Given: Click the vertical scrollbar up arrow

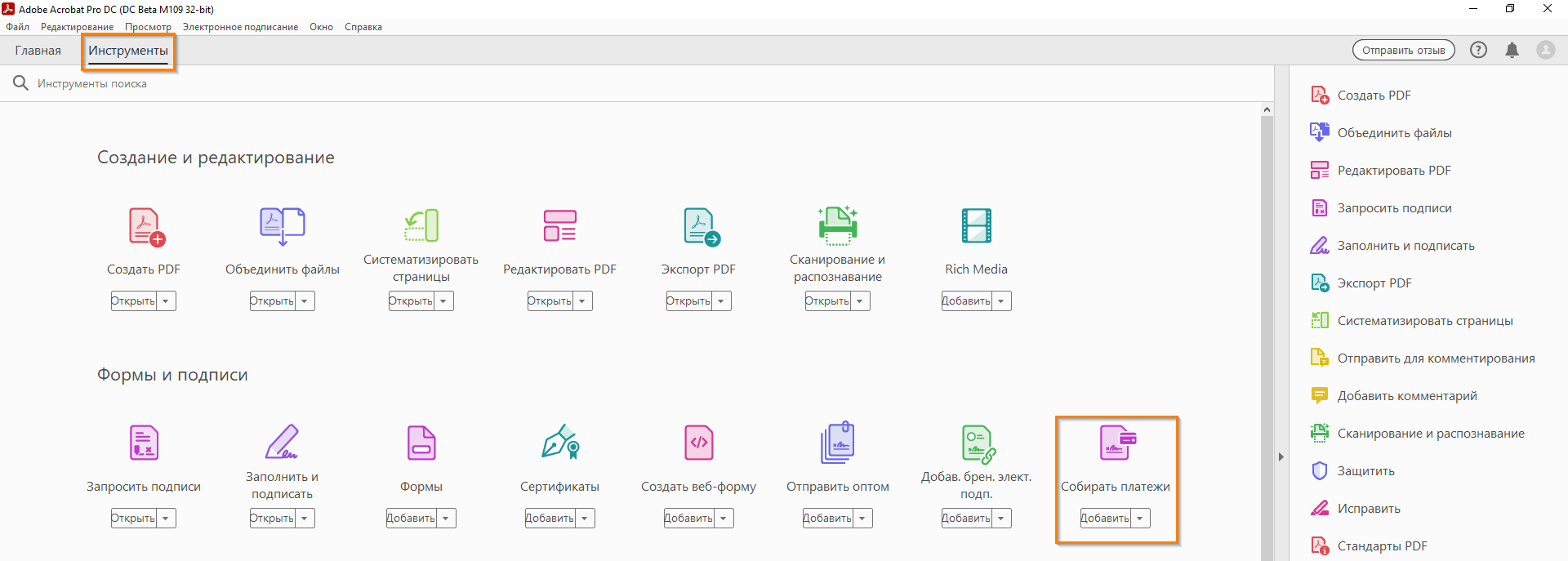Looking at the screenshot, I should tap(1267, 109).
